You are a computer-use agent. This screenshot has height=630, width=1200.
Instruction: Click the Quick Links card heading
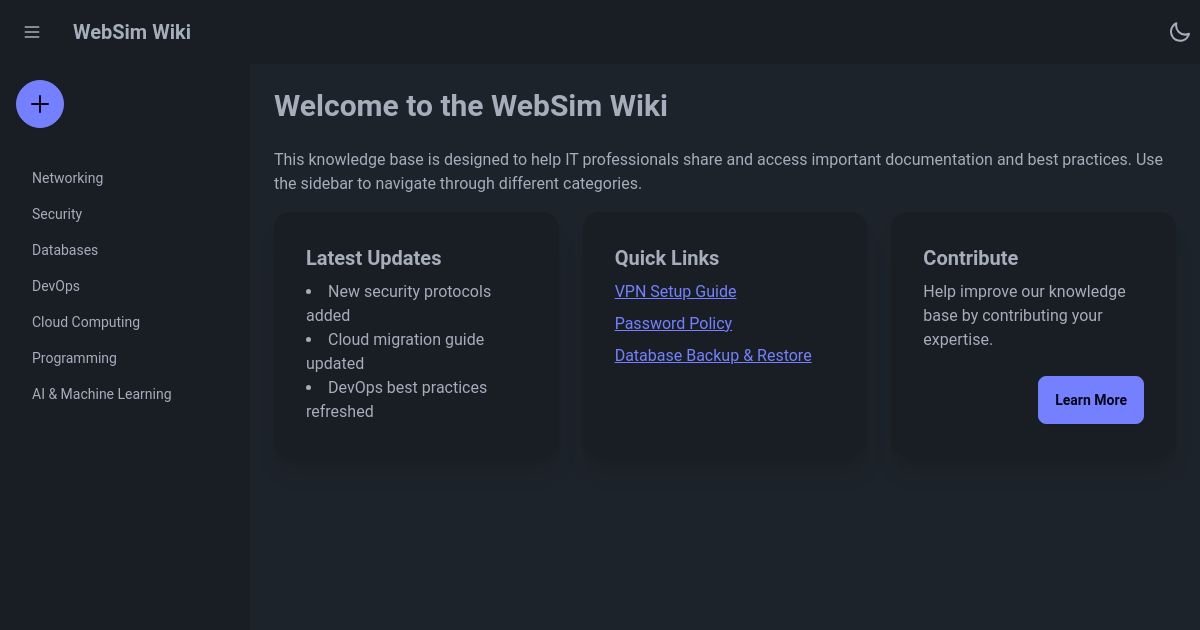(666, 258)
